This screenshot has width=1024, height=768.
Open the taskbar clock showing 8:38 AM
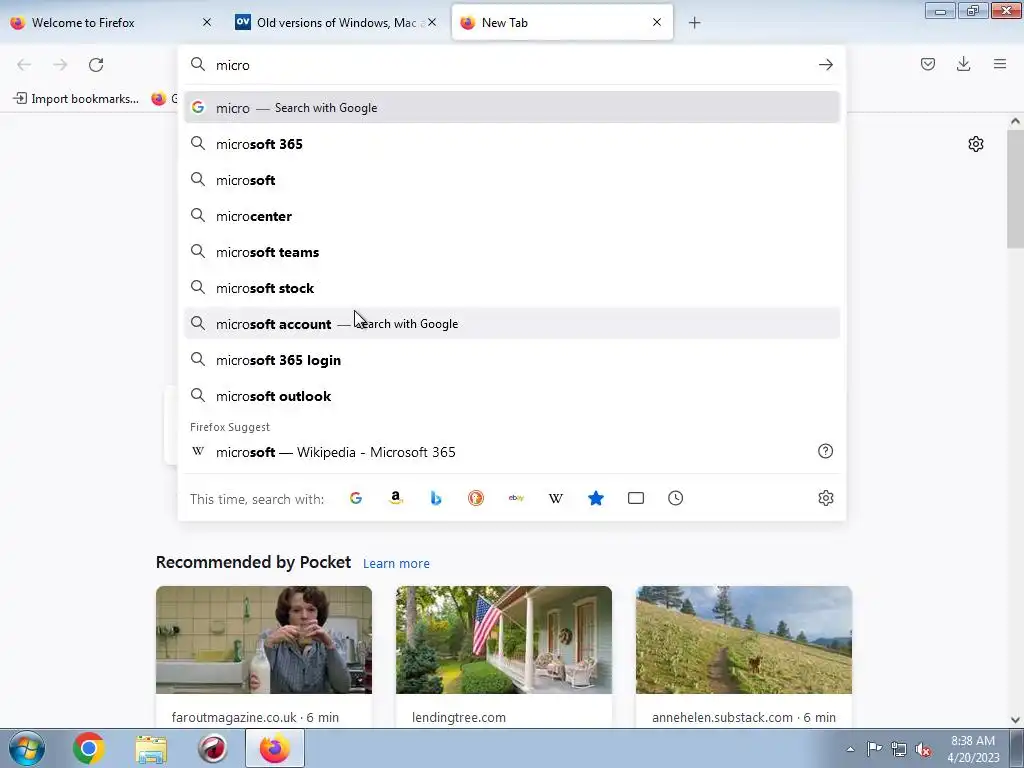click(x=974, y=748)
